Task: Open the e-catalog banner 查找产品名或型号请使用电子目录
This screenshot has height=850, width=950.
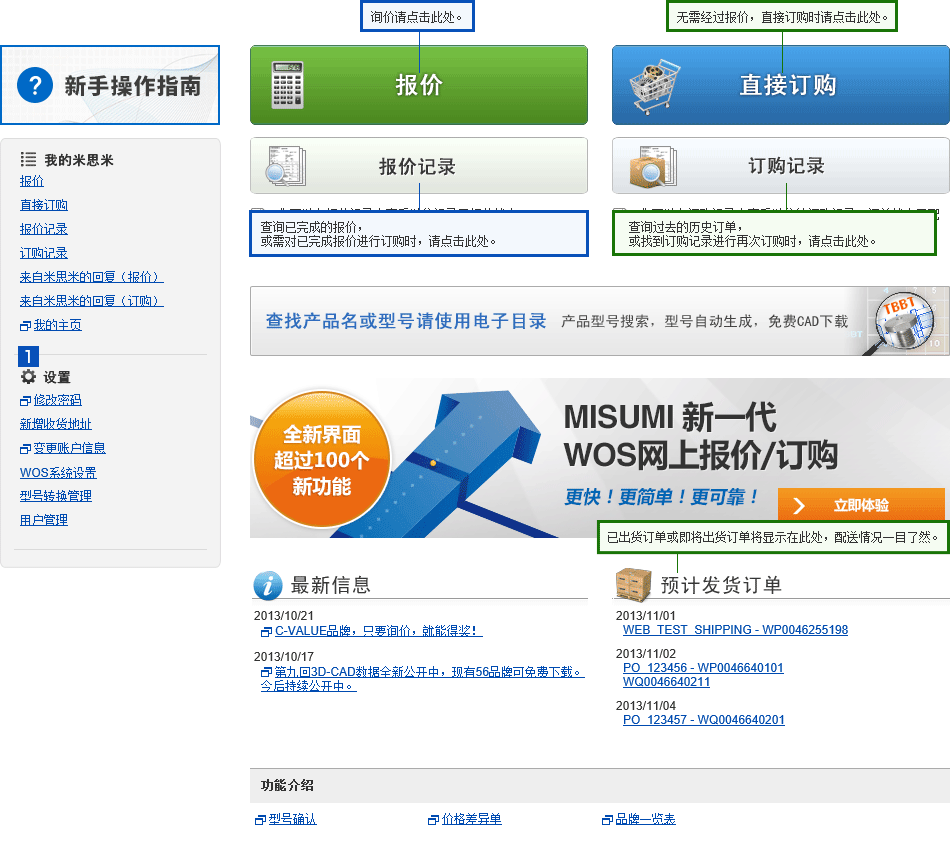Action: coord(600,321)
